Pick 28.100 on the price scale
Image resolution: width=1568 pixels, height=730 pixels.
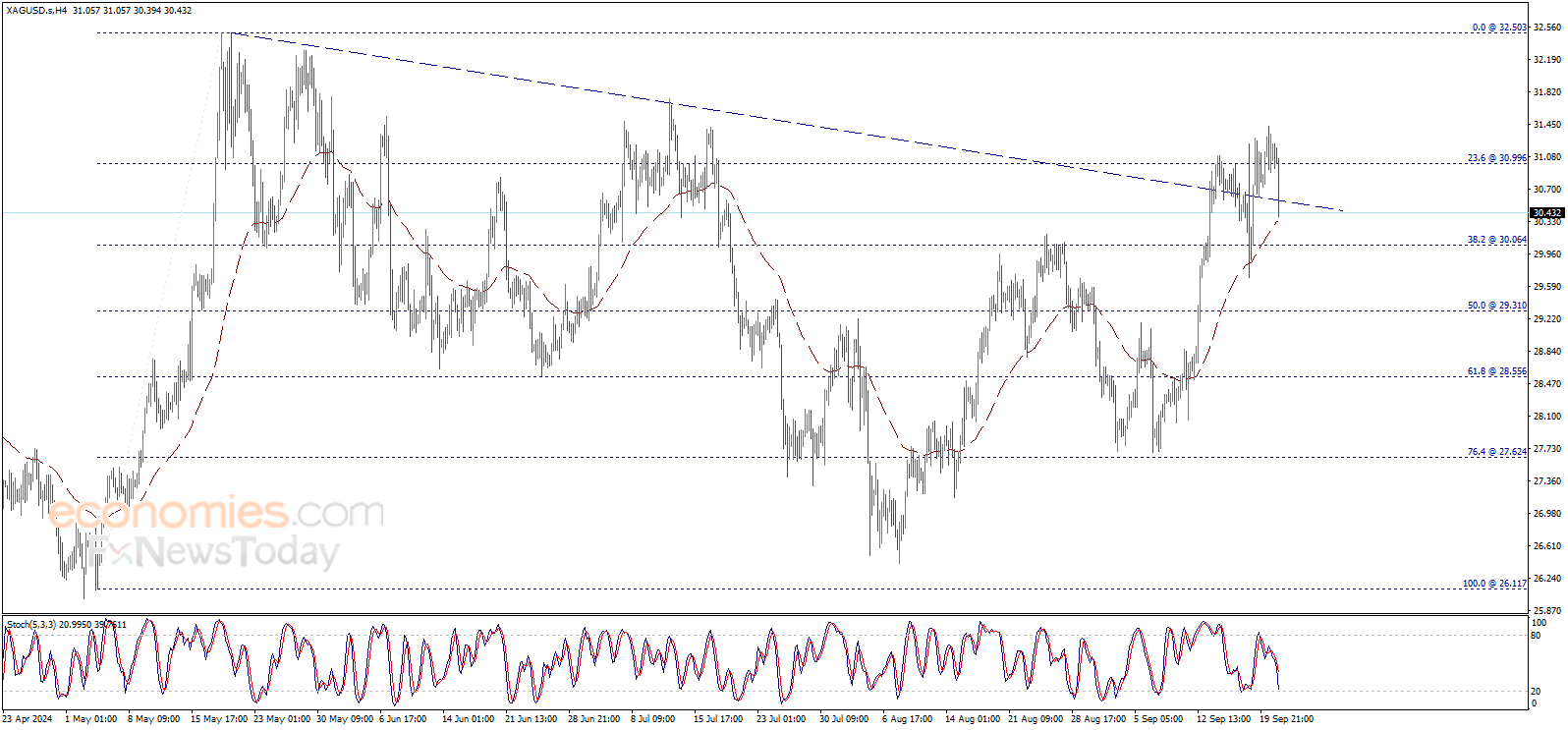pyautogui.click(x=1547, y=417)
